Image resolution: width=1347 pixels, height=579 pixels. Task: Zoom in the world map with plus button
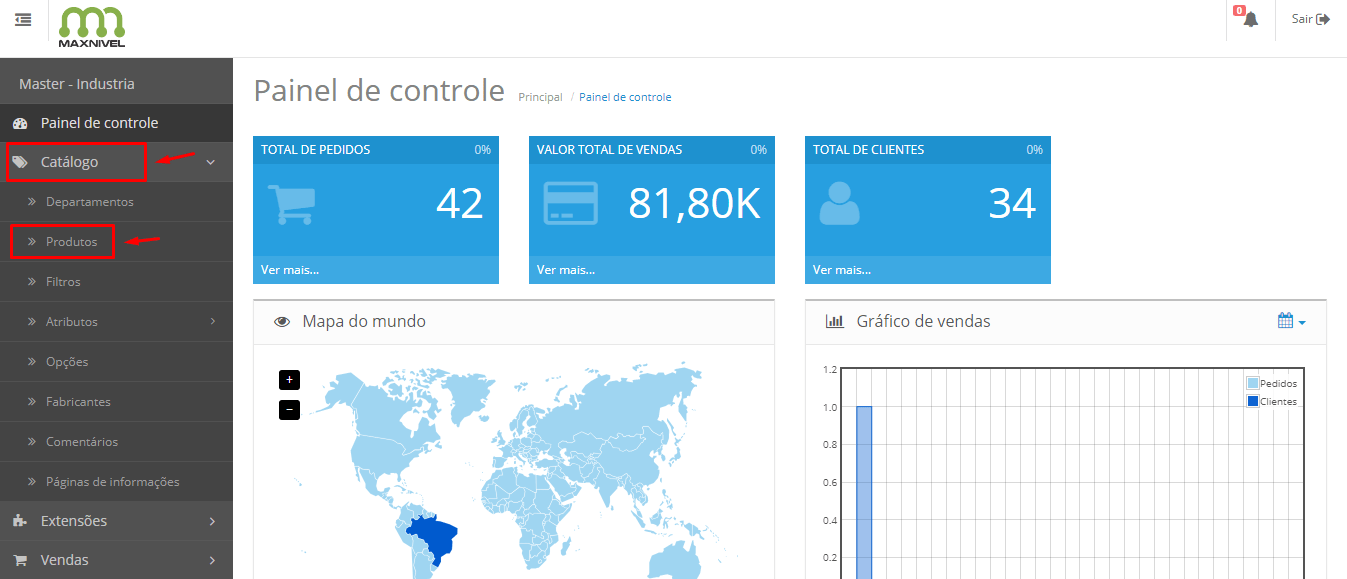289,379
